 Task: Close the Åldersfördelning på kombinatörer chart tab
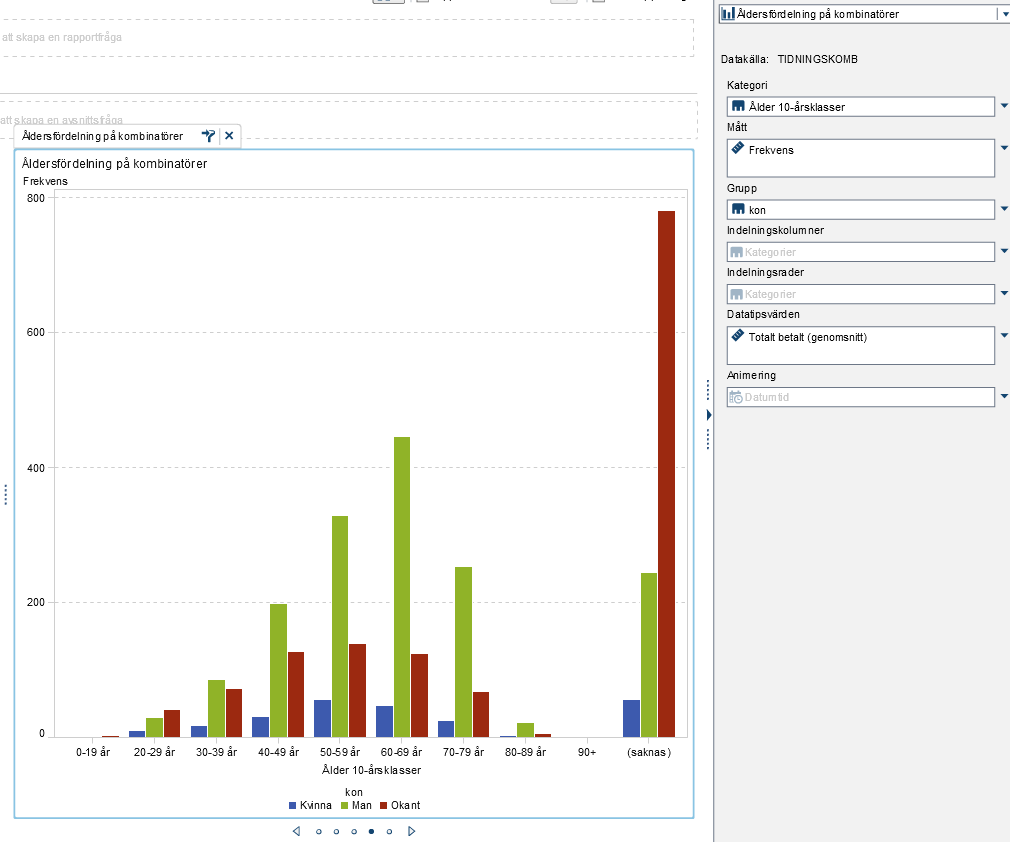pyautogui.click(x=229, y=136)
